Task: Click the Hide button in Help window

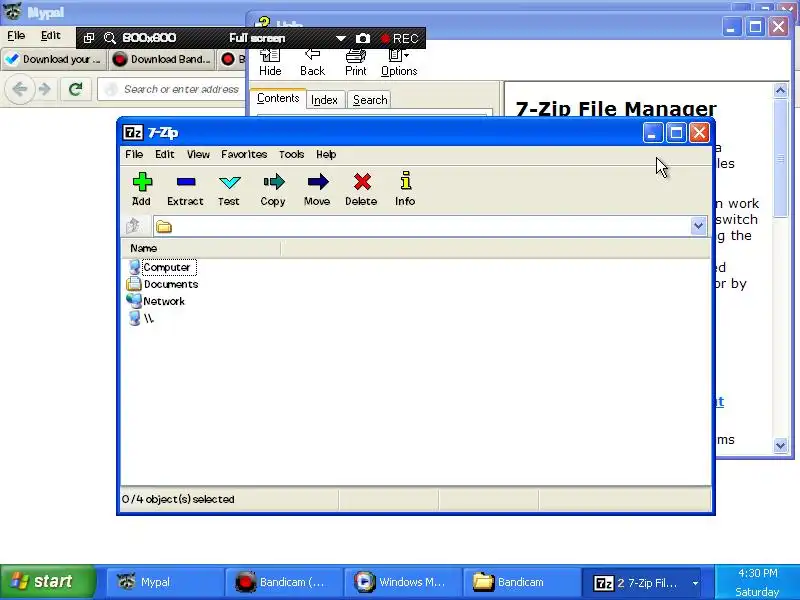Action: tap(270, 63)
